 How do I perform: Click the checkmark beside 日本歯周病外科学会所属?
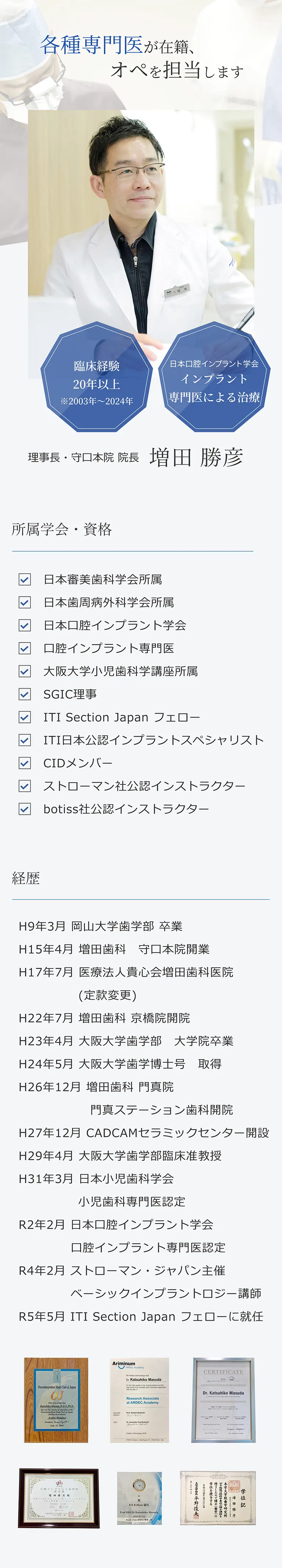tap(24, 603)
